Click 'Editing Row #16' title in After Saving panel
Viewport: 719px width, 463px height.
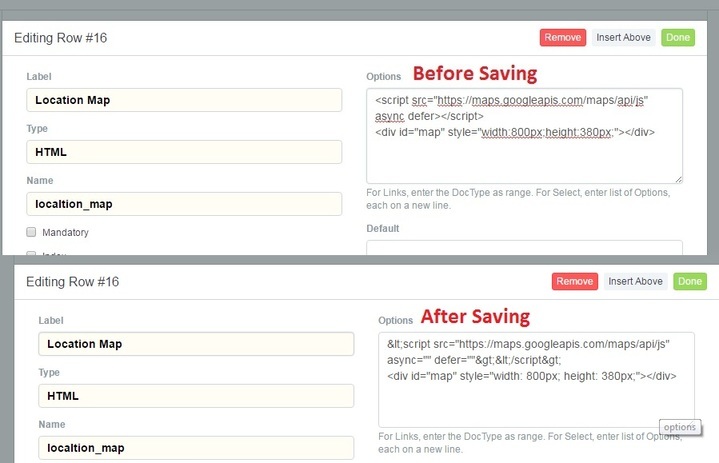(72, 281)
